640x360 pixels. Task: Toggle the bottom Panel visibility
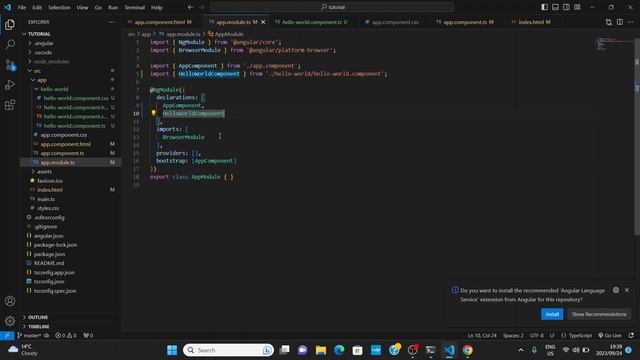point(556,7)
